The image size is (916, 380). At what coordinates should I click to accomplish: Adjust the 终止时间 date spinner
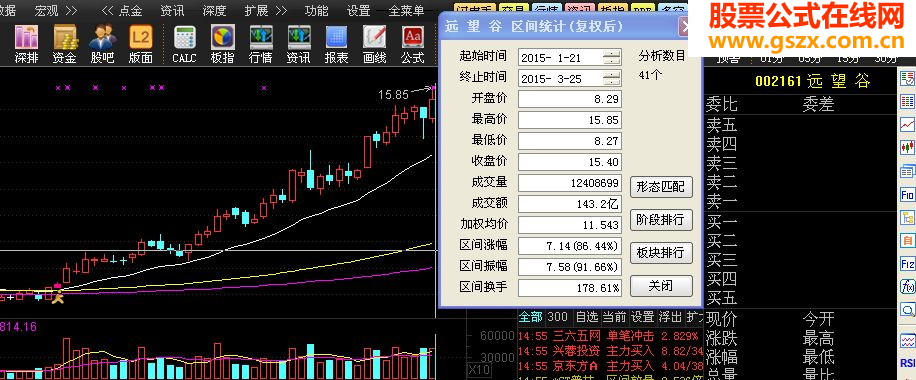[612, 78]
